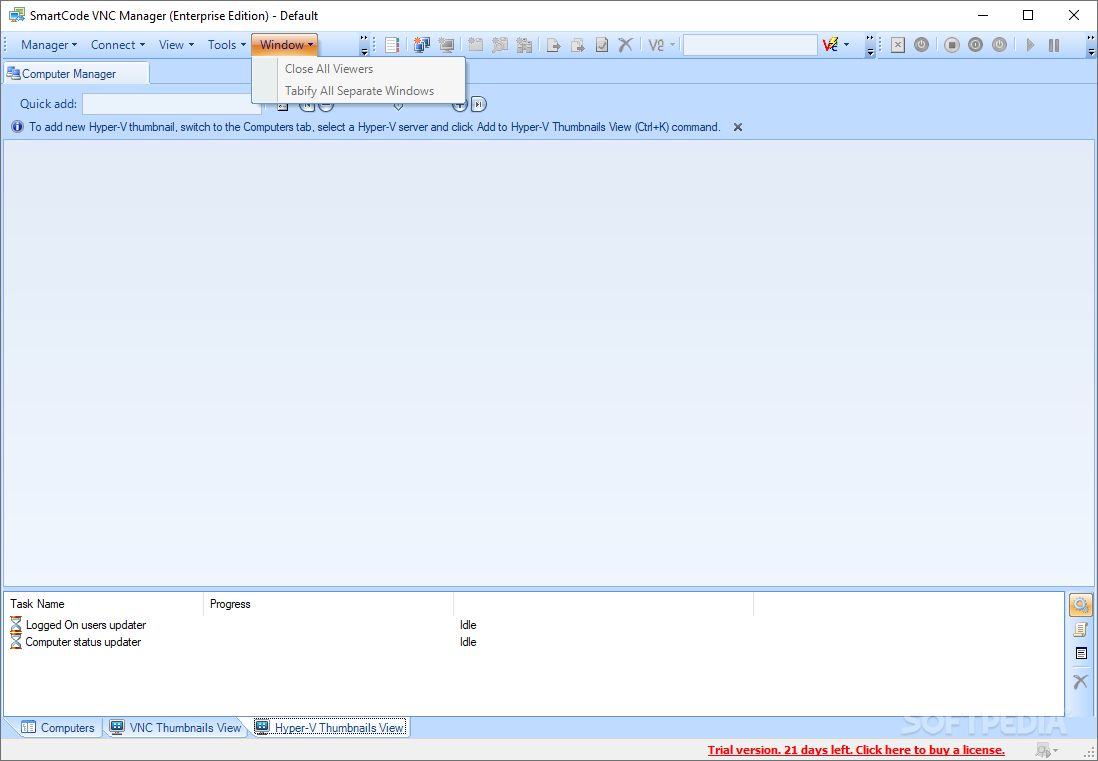Click the scroll log icon in side panel

(x=1081, y=629)
